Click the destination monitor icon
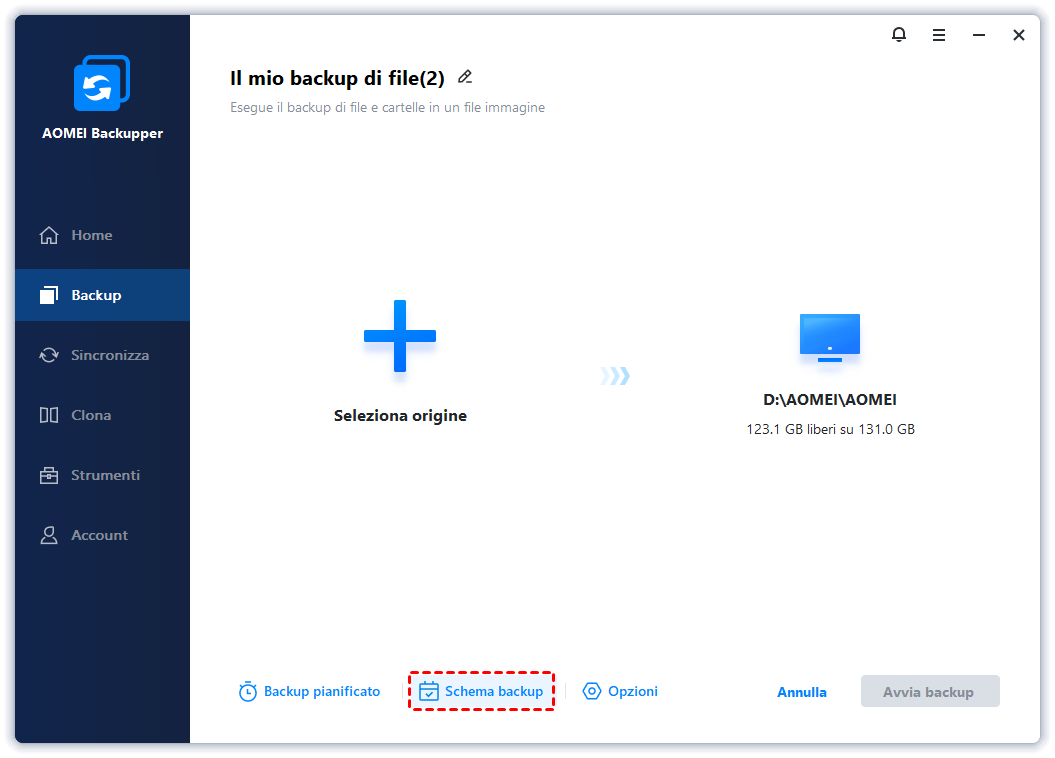Image resolution: width=1055 pixels, height=758 pixels. [830, 338]
